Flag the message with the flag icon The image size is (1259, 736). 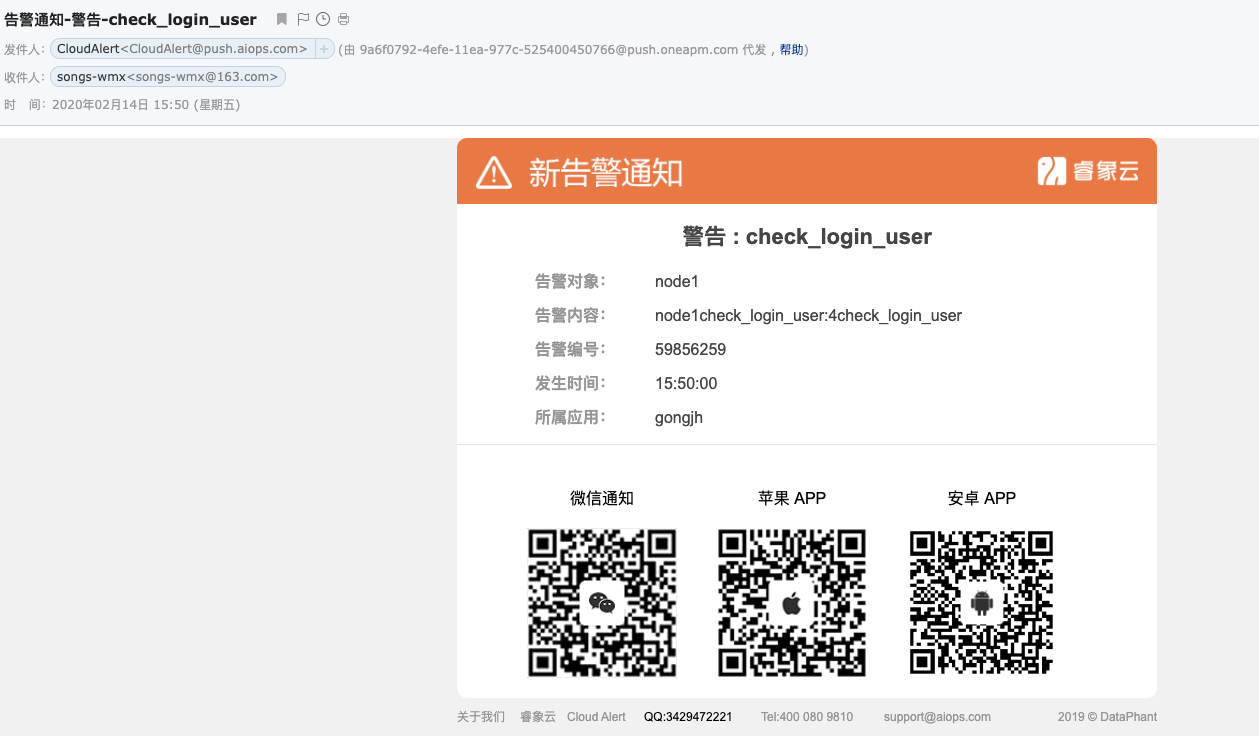tap(303, 18)
